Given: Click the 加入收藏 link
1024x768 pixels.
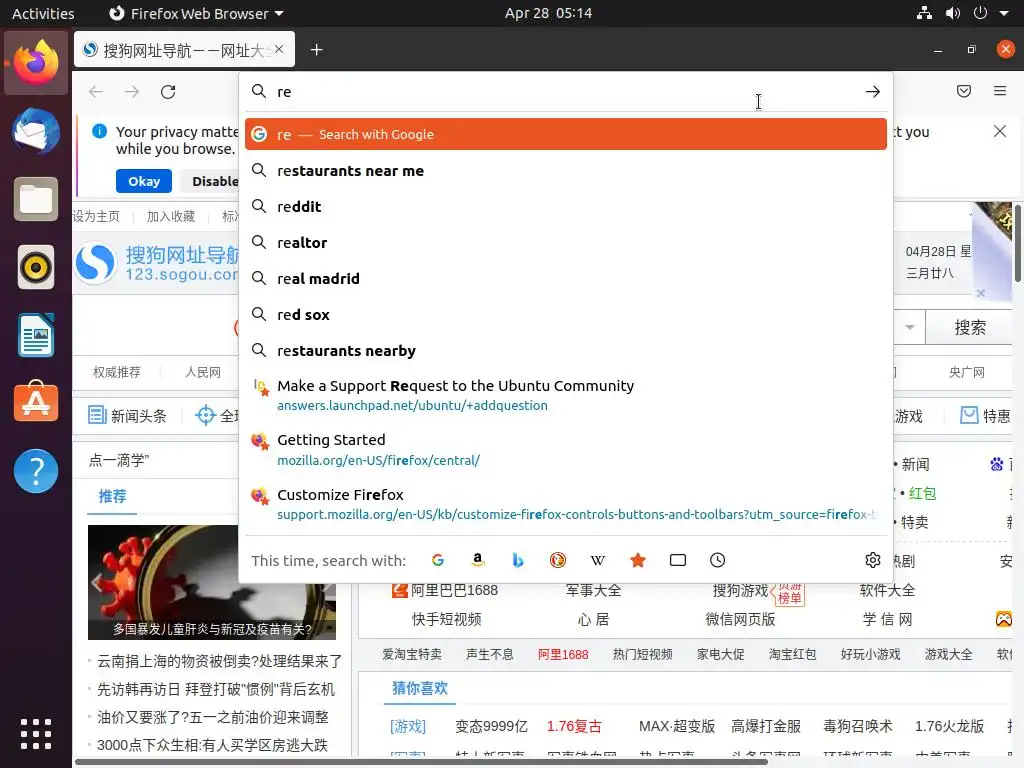Looking at the screenshot, I should [x=170, y=216].
